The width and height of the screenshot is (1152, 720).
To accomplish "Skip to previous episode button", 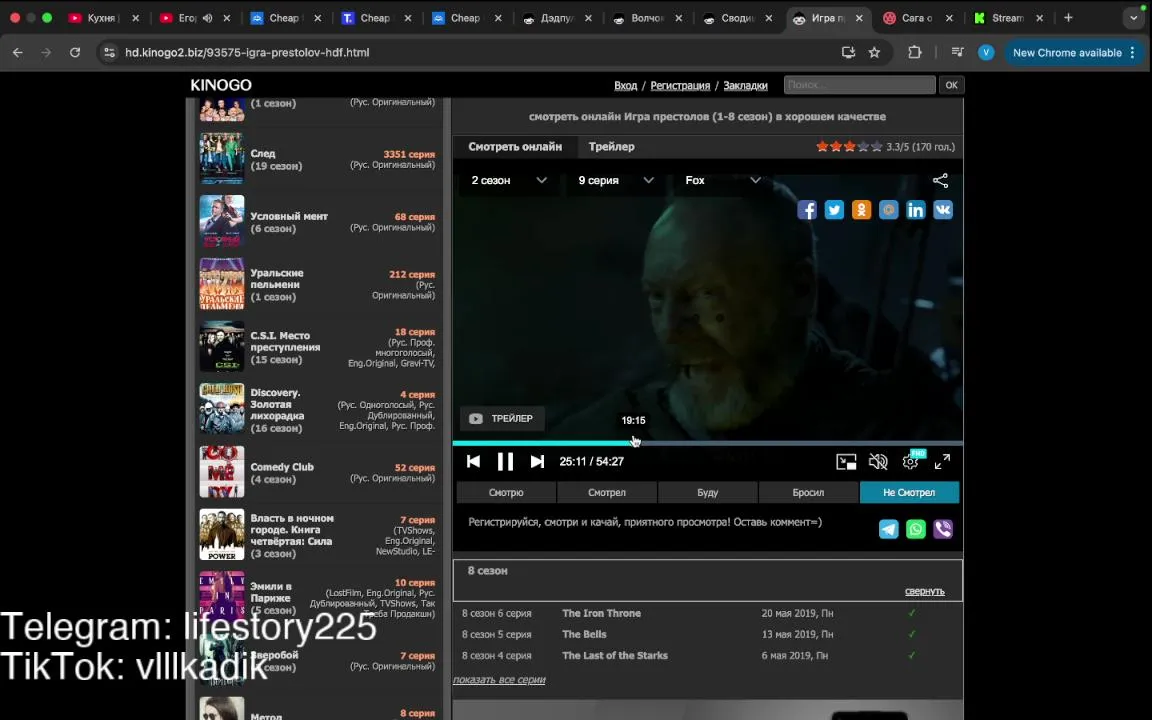I will point(473,461).
